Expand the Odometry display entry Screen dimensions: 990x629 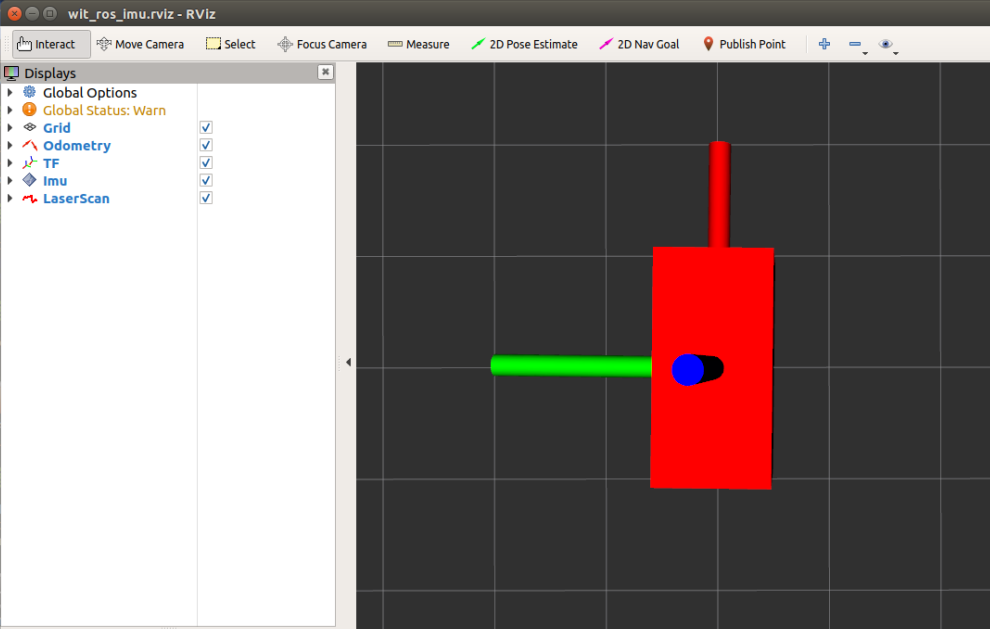coord(9,145)
